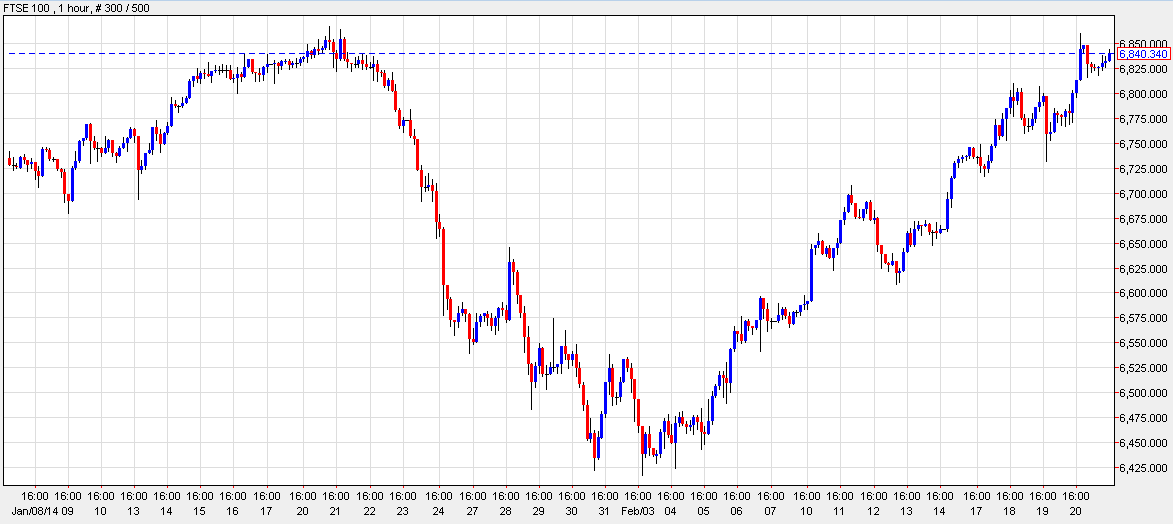Screen dimensions: 1173x524
Task: Click the 6,800.000 price axis label
Action: [1143, 94]
